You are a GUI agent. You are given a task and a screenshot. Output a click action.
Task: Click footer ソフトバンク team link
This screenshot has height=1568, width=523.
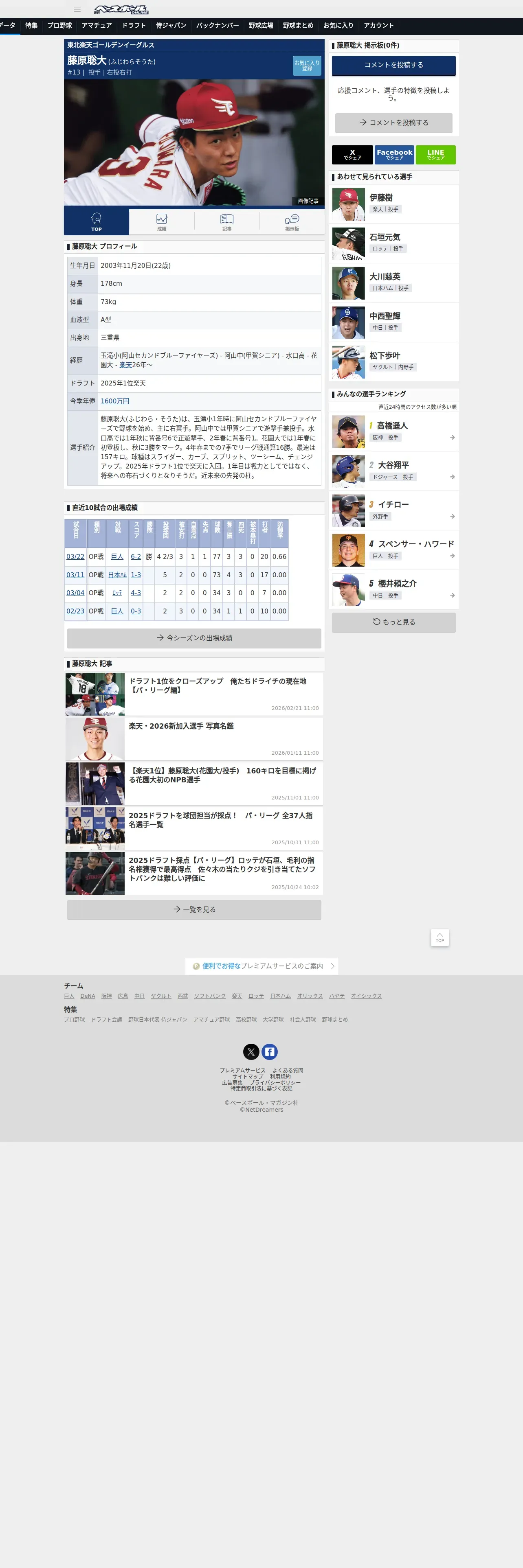point(210,996)
